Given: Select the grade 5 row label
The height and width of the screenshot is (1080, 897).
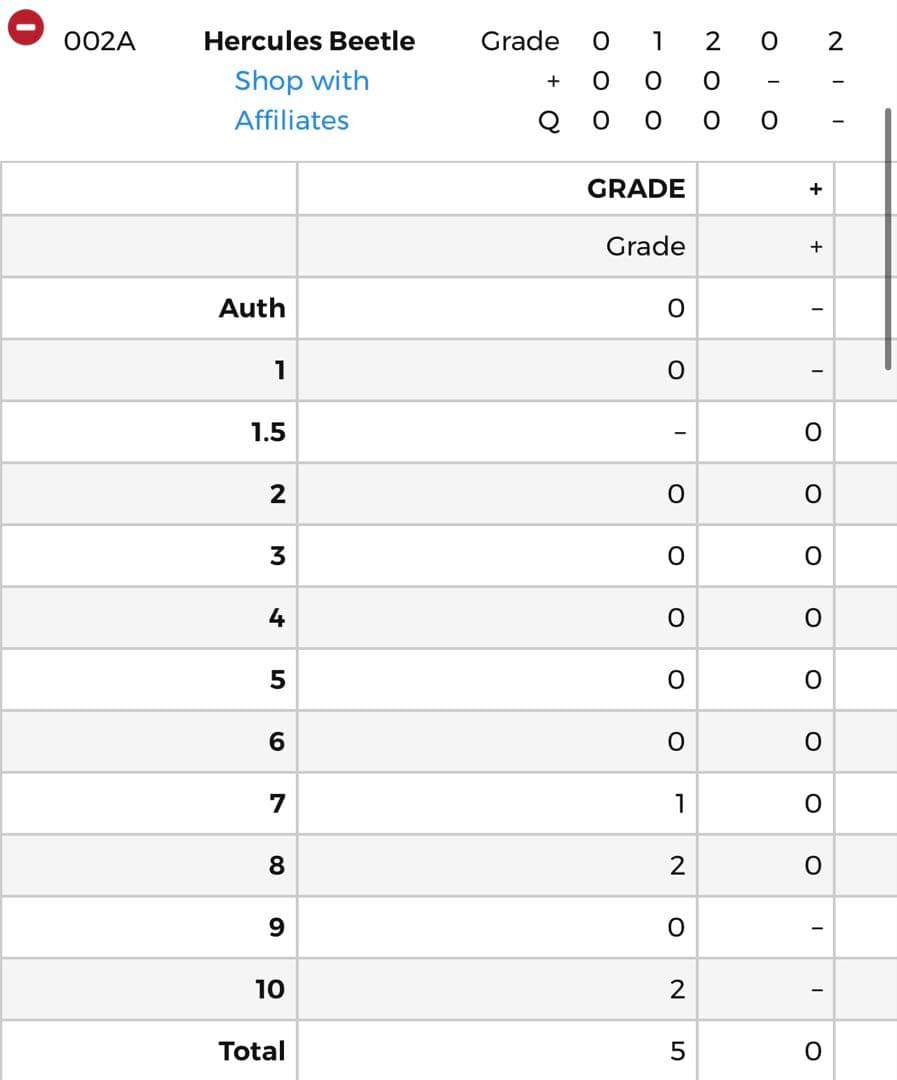Looking at the screenshot, I should coord(277,680).
